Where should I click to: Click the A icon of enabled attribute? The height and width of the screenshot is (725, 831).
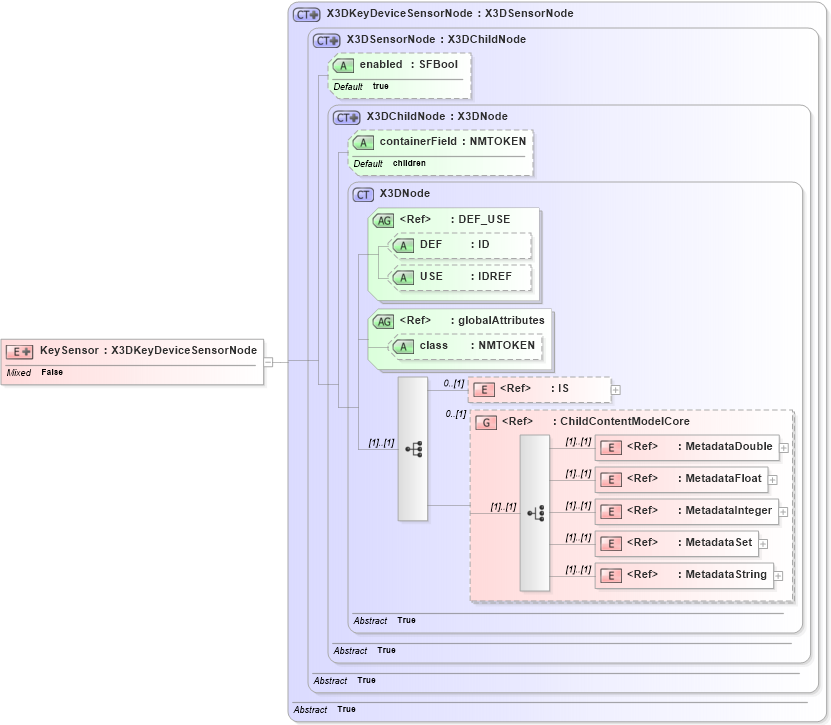343,66
